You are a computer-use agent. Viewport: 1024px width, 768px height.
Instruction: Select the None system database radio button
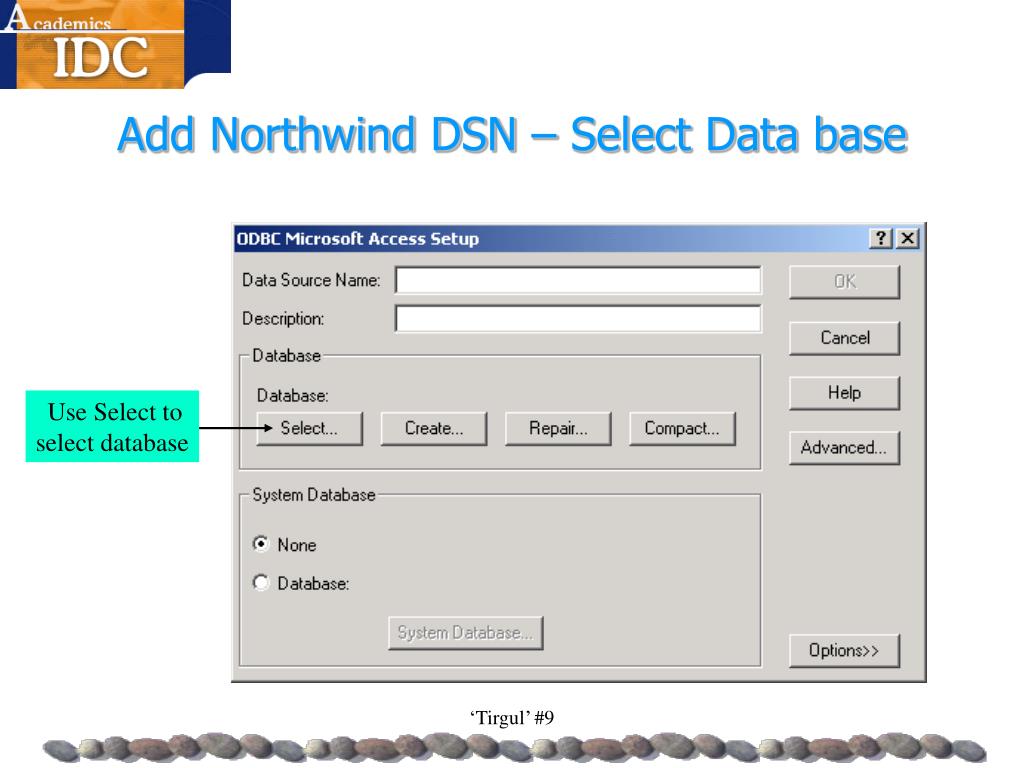pos(261,544)
